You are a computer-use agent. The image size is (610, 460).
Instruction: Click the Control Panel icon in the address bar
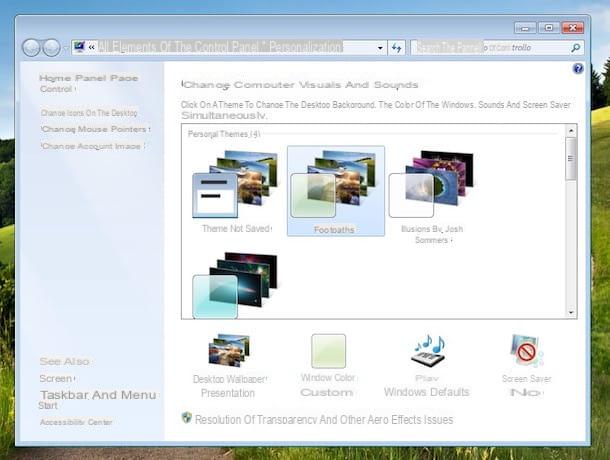pos(79,47)
